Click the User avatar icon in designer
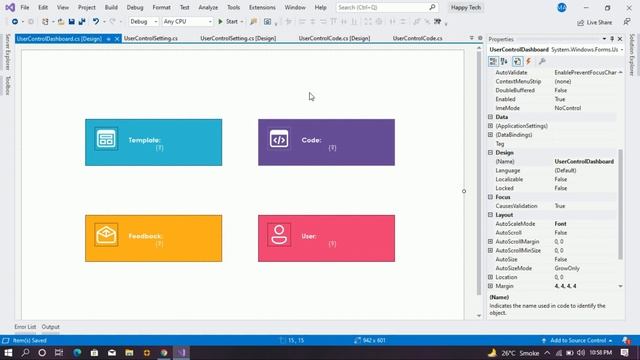Viewport: 640px width, 360px height. (x=279, y=235)
